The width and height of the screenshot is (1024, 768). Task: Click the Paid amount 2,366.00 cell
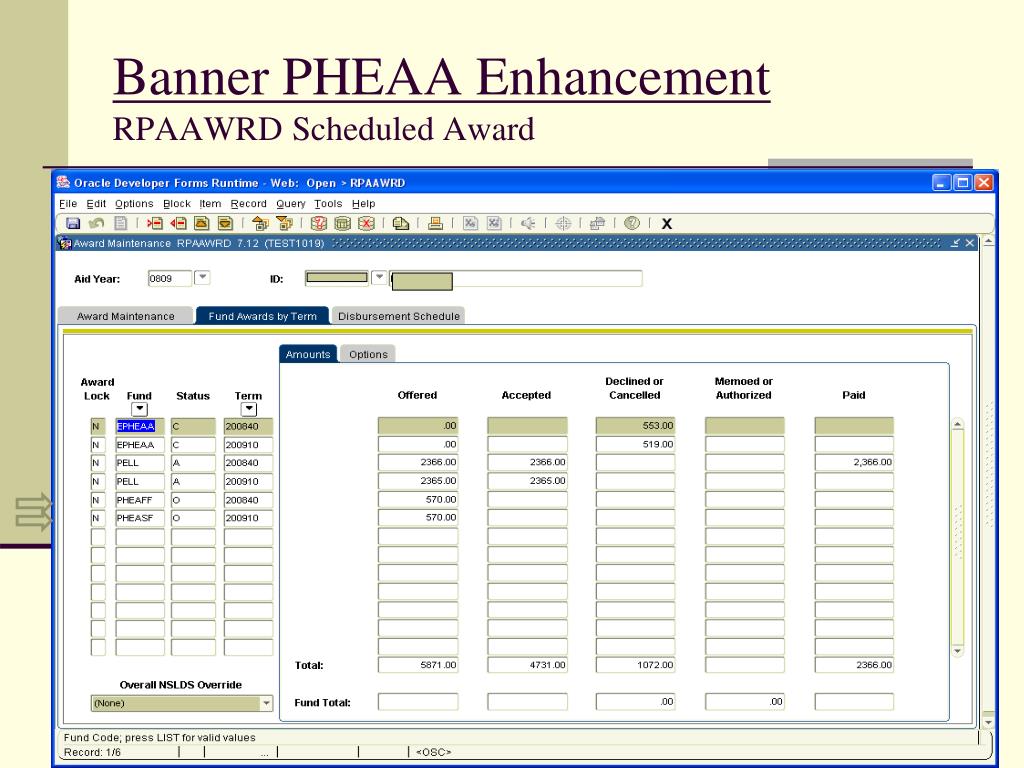[854, 462]
